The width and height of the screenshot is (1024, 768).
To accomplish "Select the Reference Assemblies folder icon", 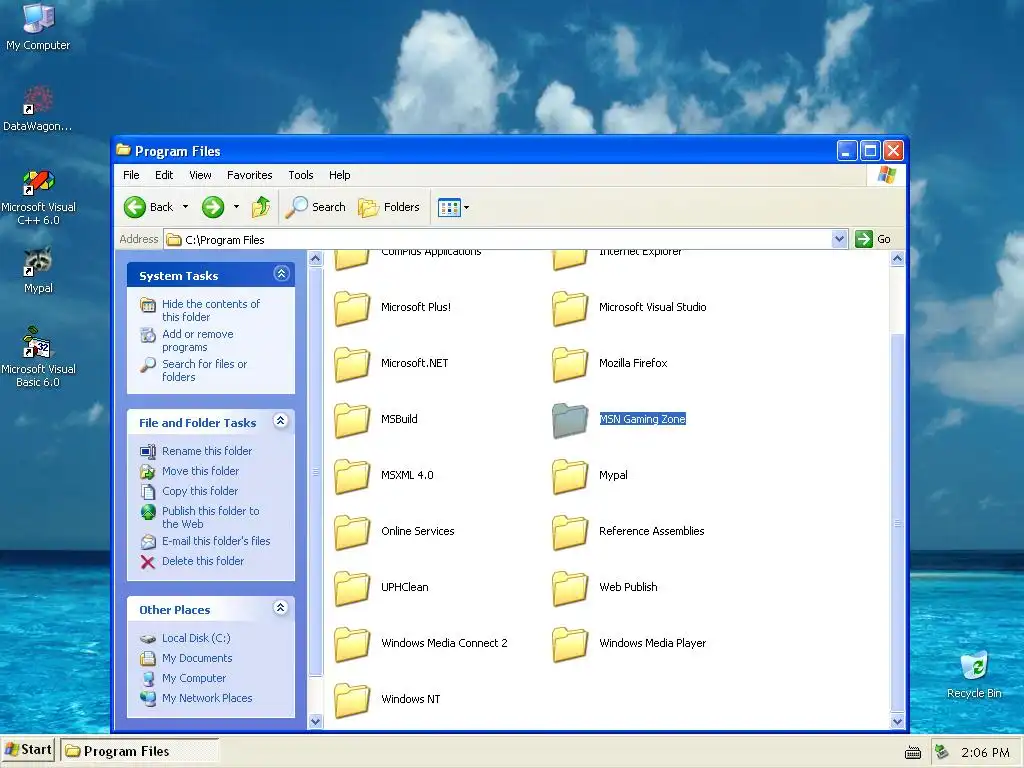I will click(569, 532).
